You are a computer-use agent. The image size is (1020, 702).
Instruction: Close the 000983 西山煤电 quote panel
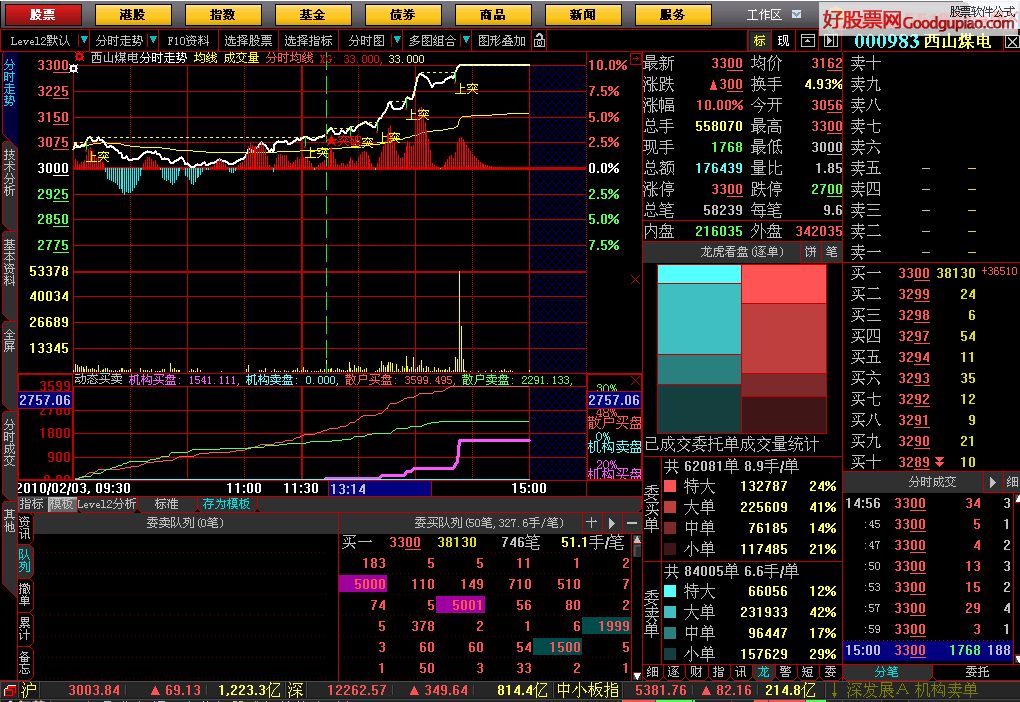[1012, 42]
